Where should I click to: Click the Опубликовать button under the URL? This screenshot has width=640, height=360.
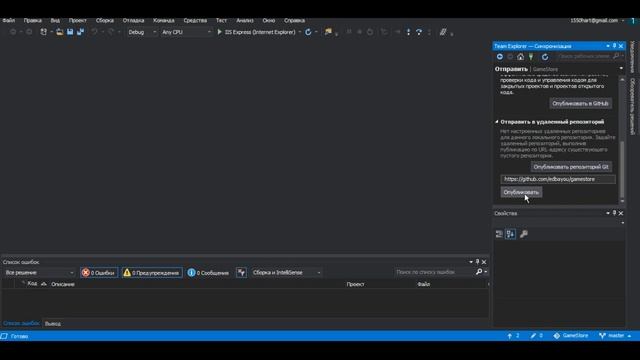point(521,192)
